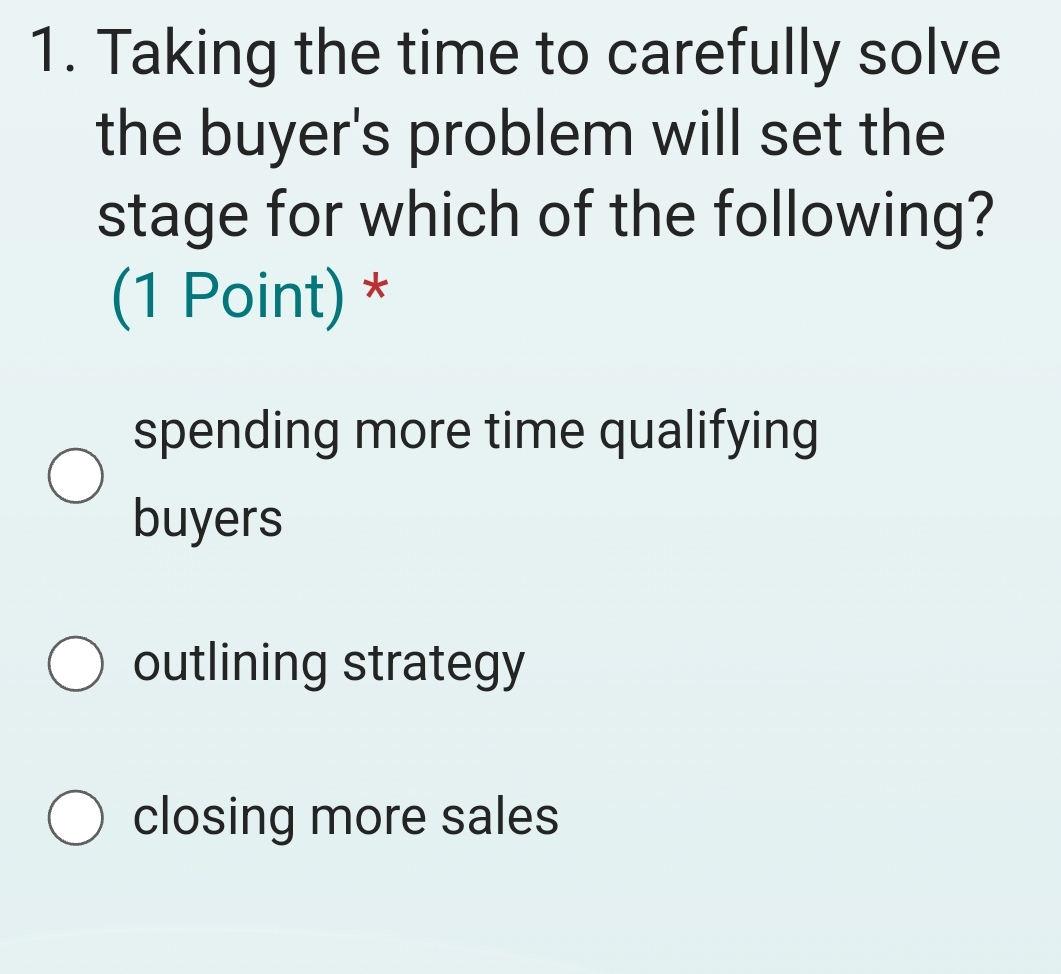Click the circle beside 'closing more sales'
1061x974 pixels.
75,819
